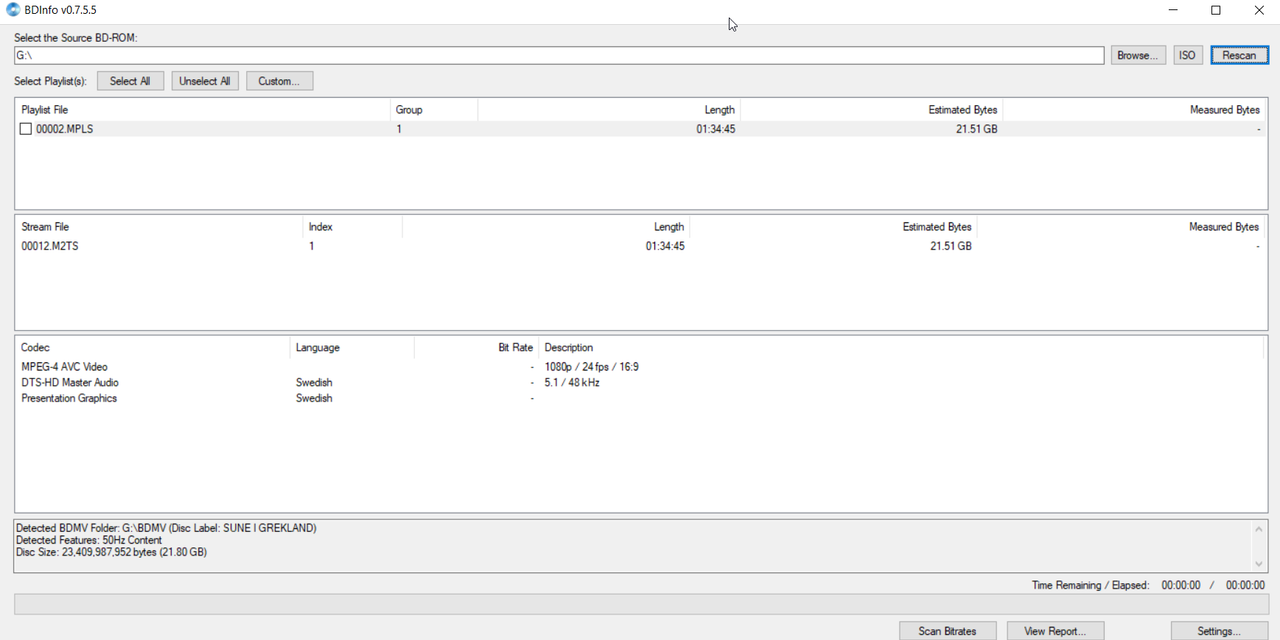Check the 00002.MPLS playlist checkbox
1280x640 pixels.
pyautogui.click(x=26, y=129)
